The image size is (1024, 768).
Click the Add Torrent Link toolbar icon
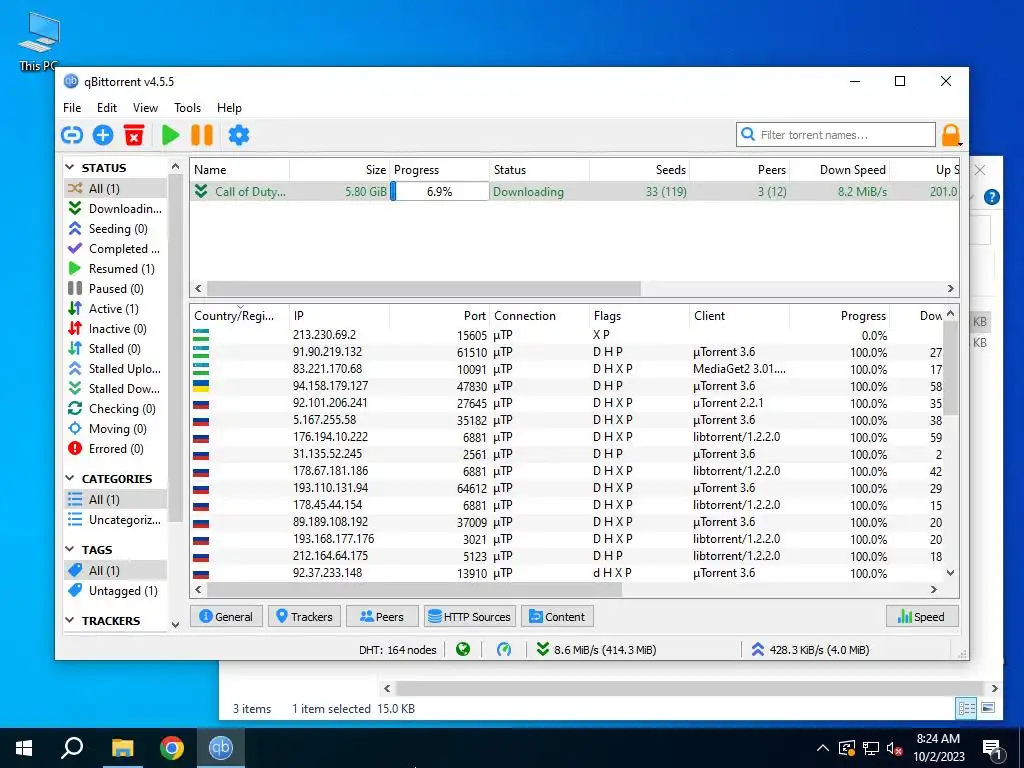pos(72,135)
